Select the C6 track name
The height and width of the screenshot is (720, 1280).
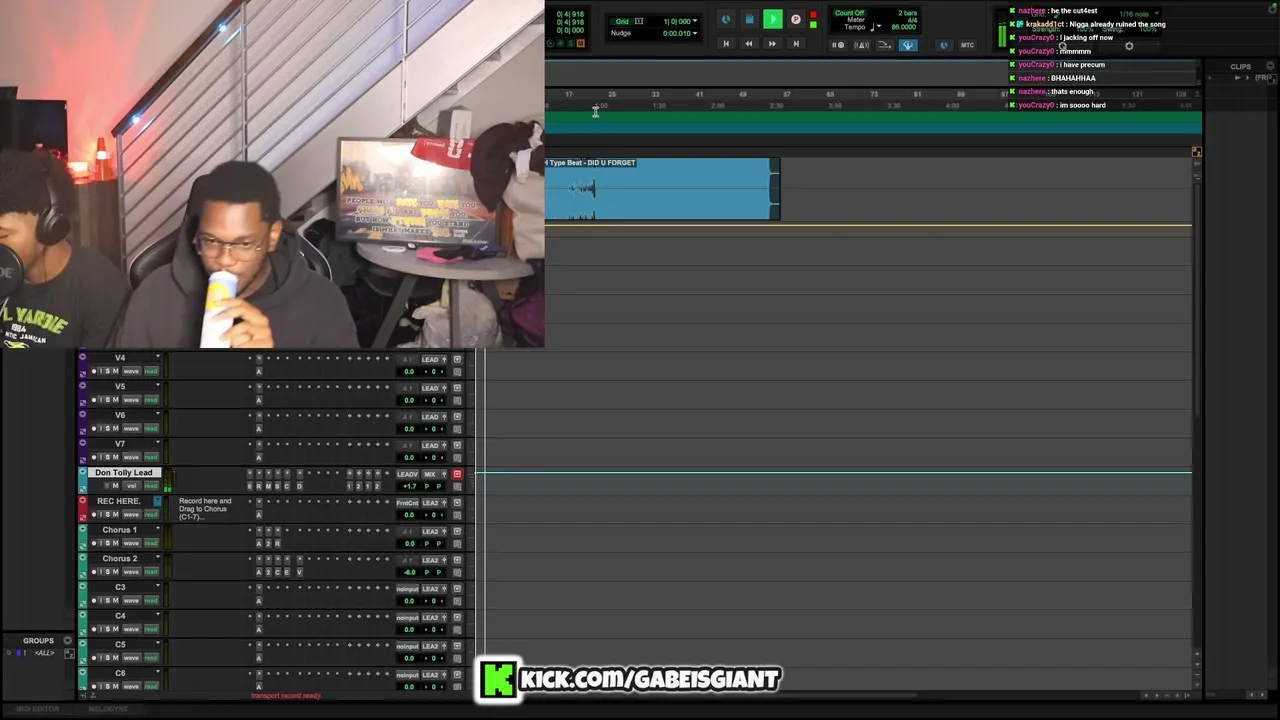click(x=120, y=673)
